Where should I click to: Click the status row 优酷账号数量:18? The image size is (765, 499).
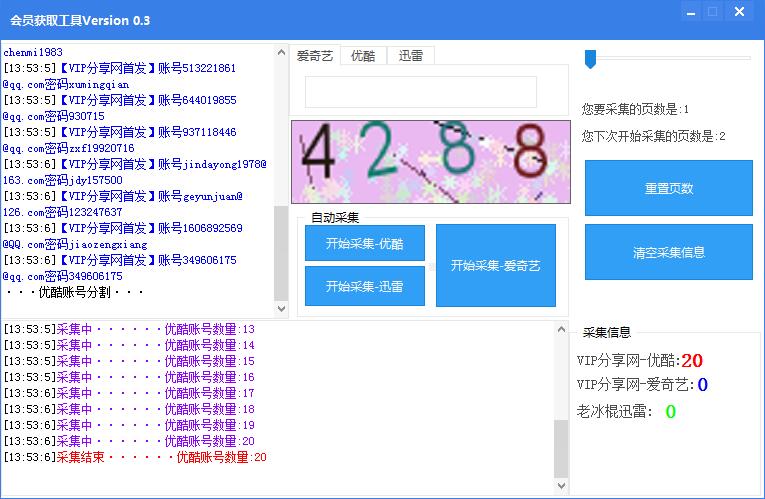point(129,409)
